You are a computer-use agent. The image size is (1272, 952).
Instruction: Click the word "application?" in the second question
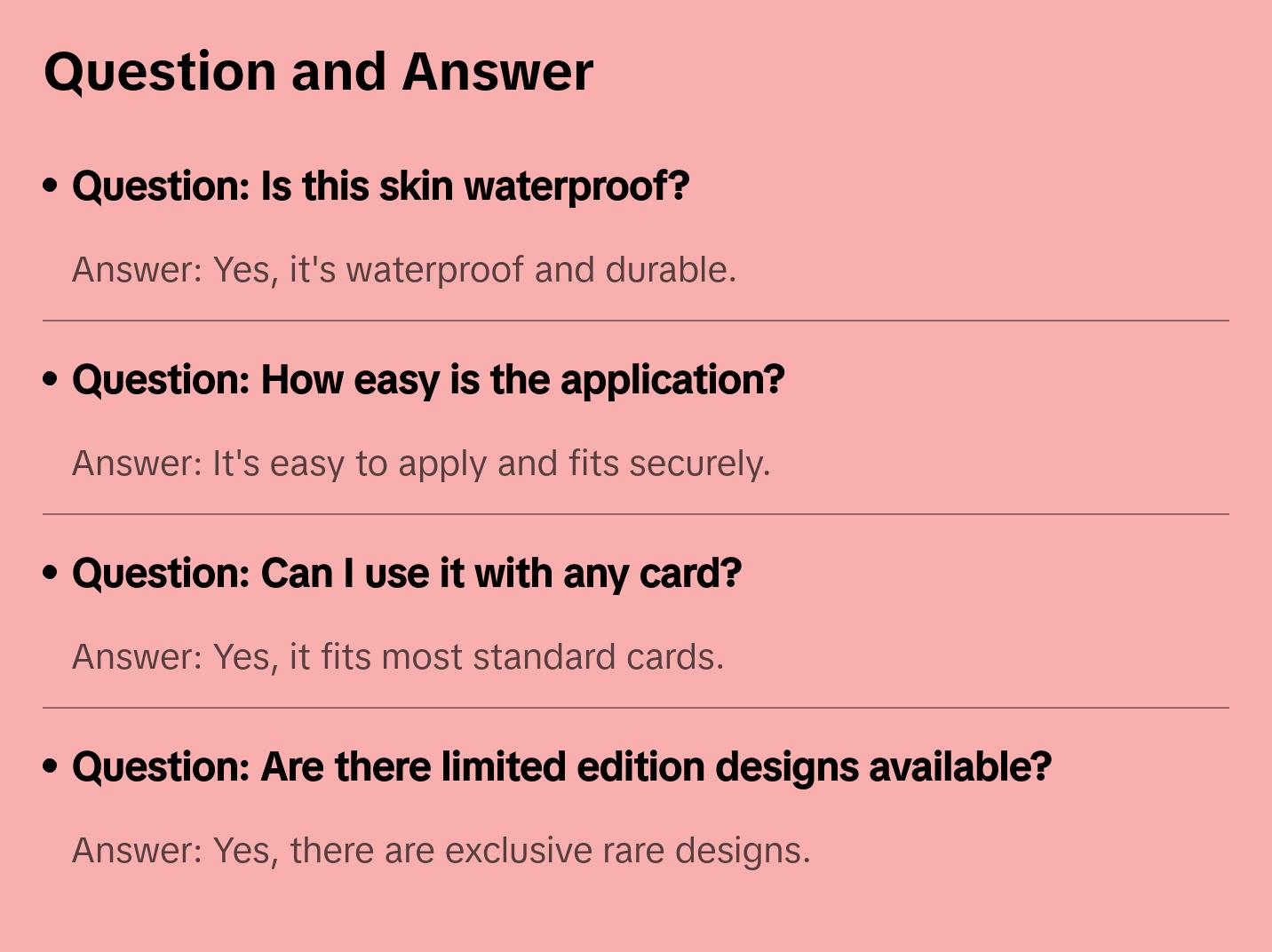pyautogui.click(x=672, y=380)
